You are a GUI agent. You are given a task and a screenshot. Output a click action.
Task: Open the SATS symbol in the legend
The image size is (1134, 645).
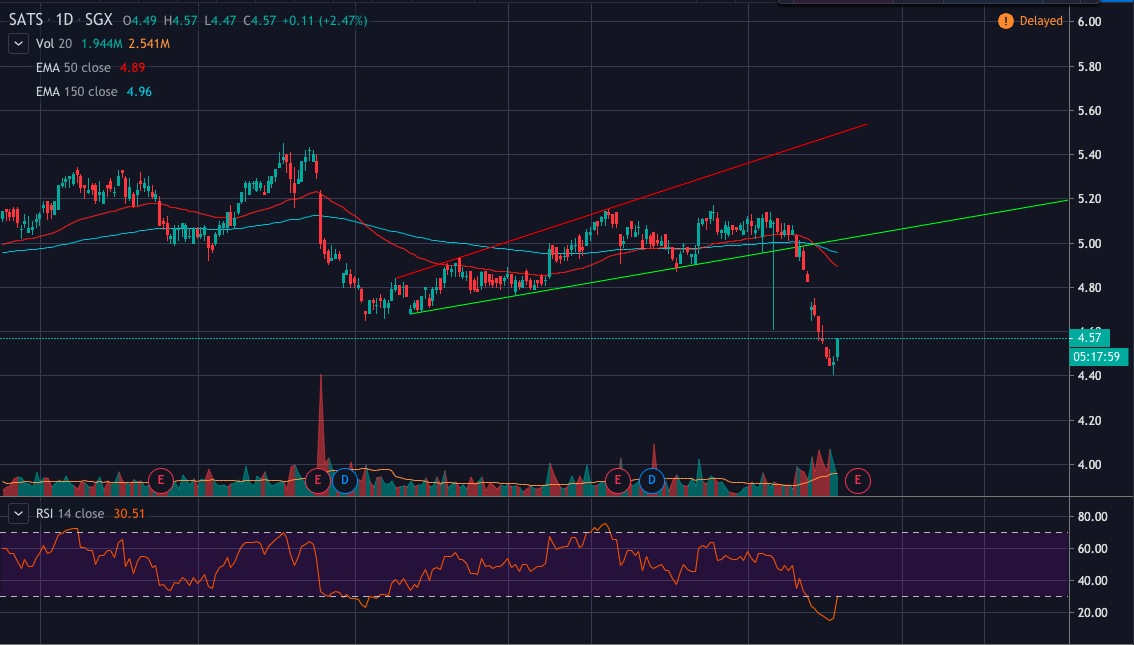click(x=25, y=19)
